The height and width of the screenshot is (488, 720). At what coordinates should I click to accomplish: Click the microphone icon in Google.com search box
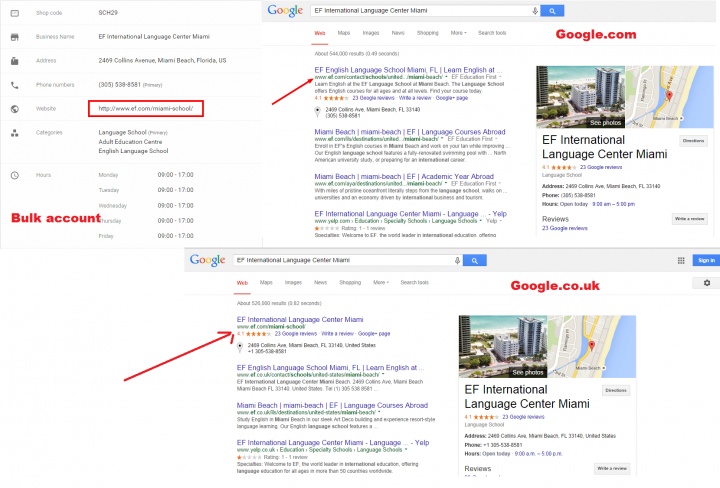pyautogui.click(x=535, y=11)
